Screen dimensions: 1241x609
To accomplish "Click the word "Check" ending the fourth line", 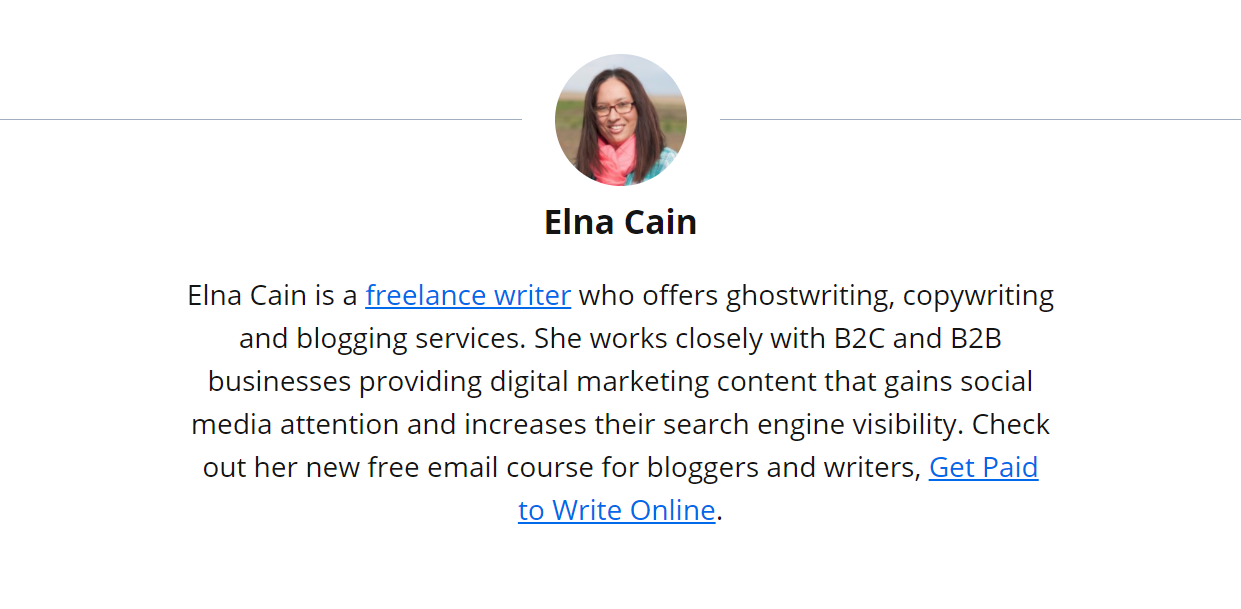I will coord(1011,425).
